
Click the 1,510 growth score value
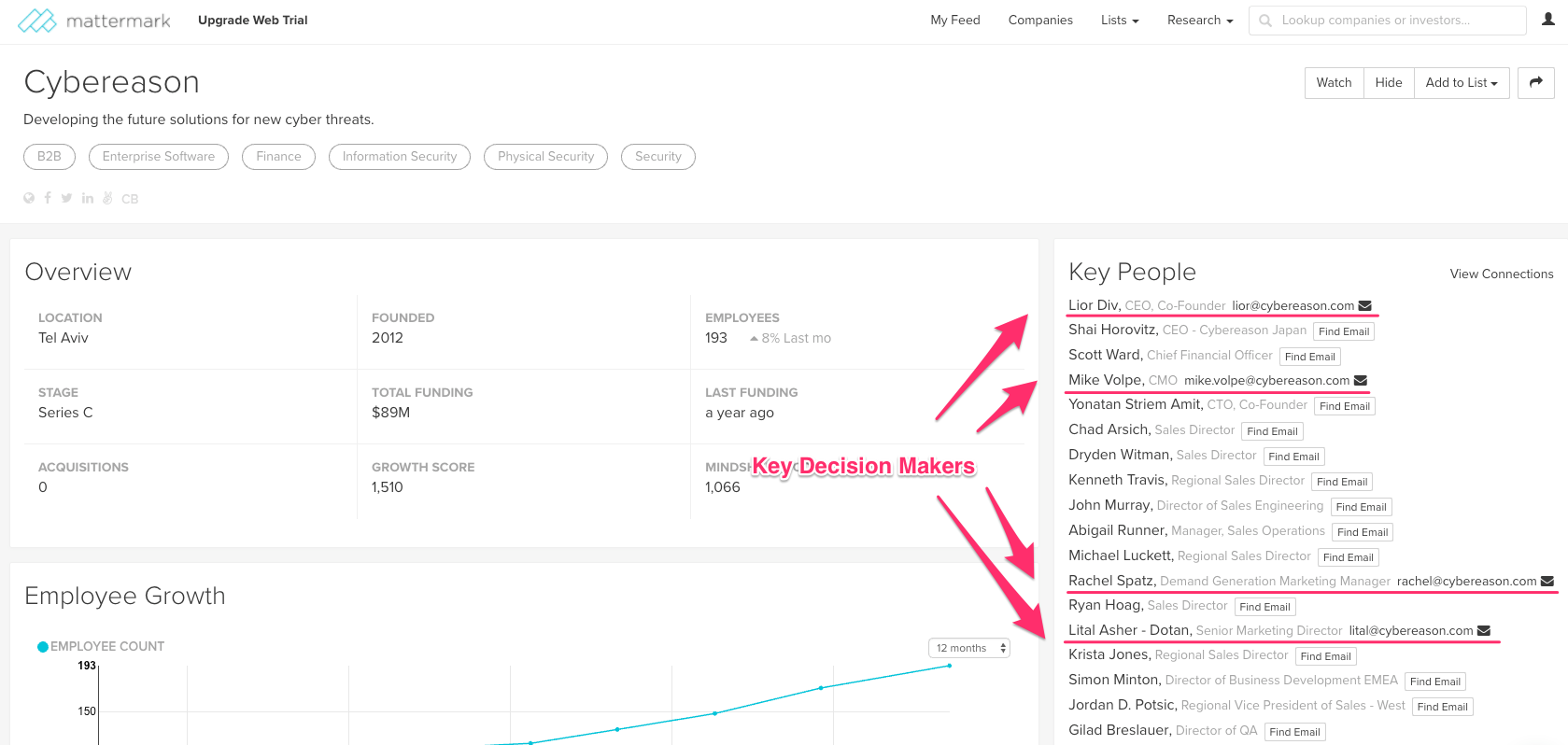tap(388, 487)
